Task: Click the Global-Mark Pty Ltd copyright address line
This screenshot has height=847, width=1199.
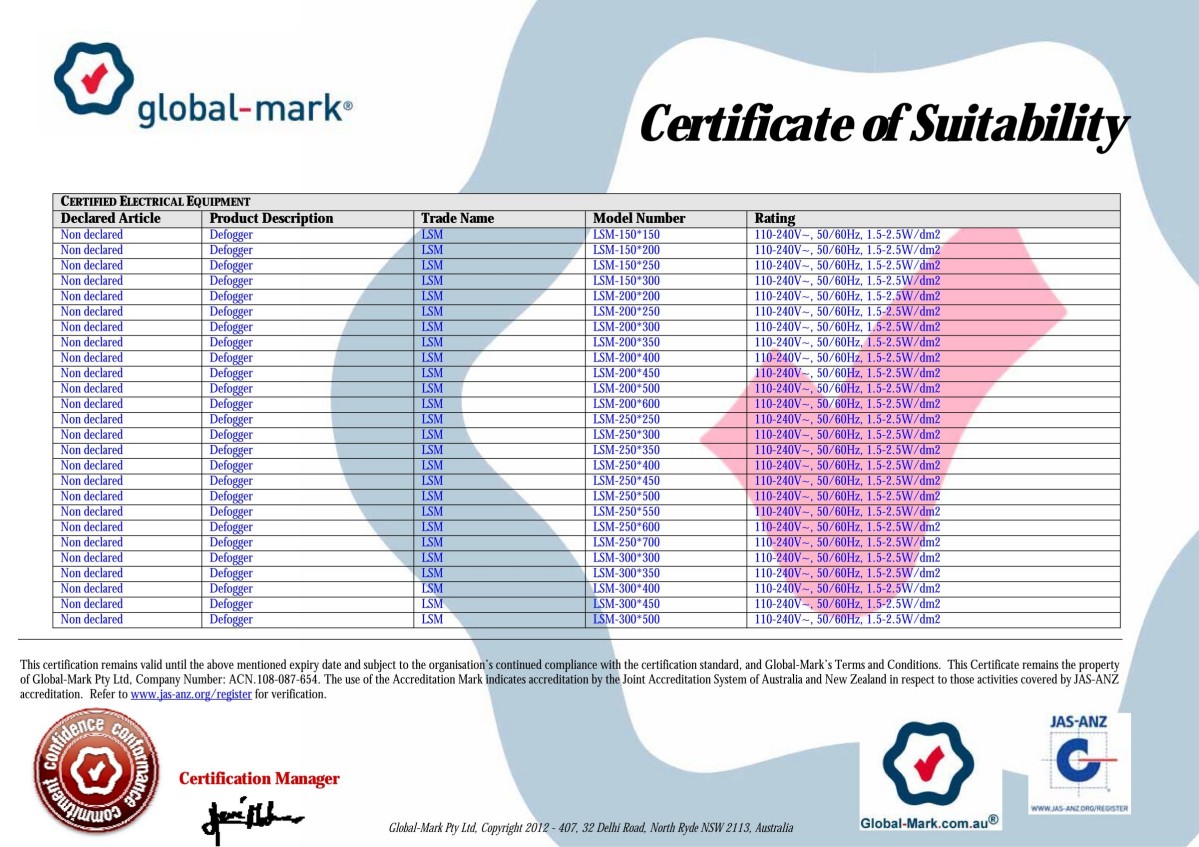Action: click(590, 827)
